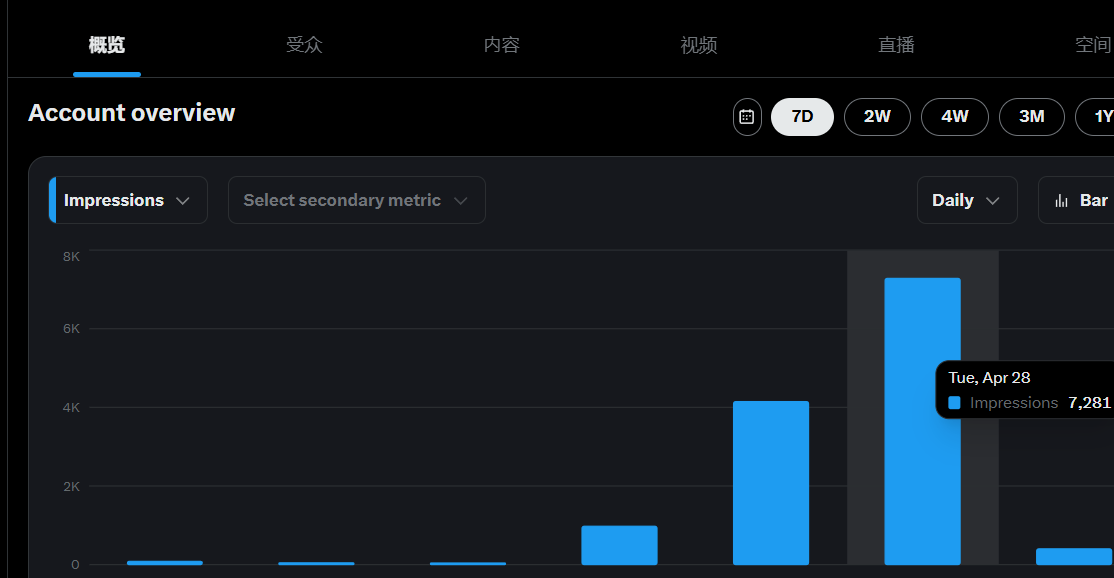Image resolution: width=1114 pixels, height=578 pixels.
Task: Open the Select secondary metric dropdown
Action: point(356,200)
